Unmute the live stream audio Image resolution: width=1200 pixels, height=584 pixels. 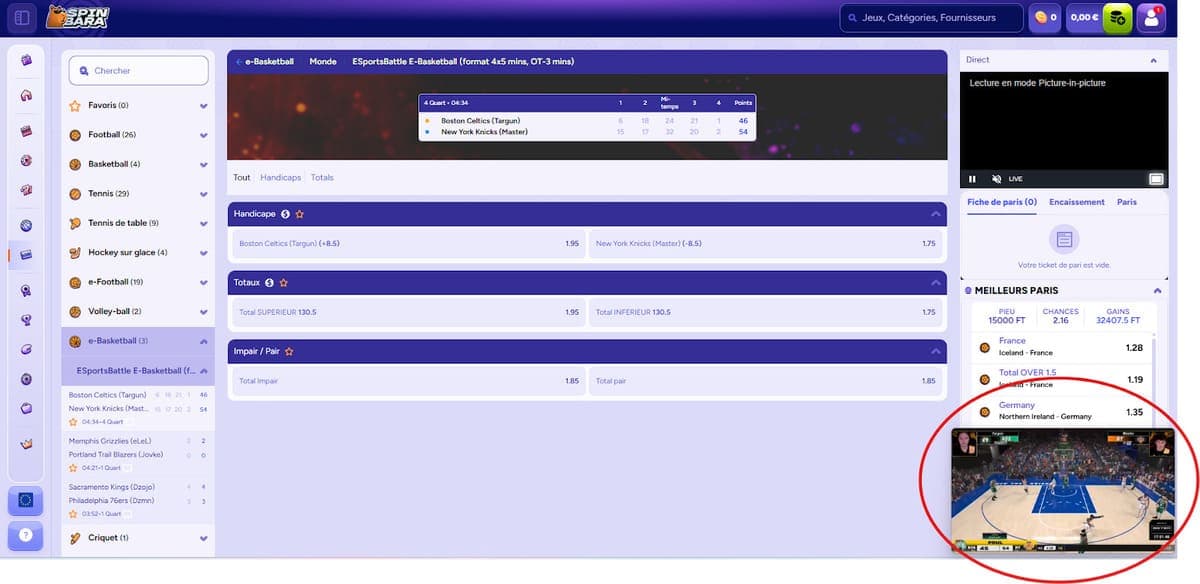[996, 179]
